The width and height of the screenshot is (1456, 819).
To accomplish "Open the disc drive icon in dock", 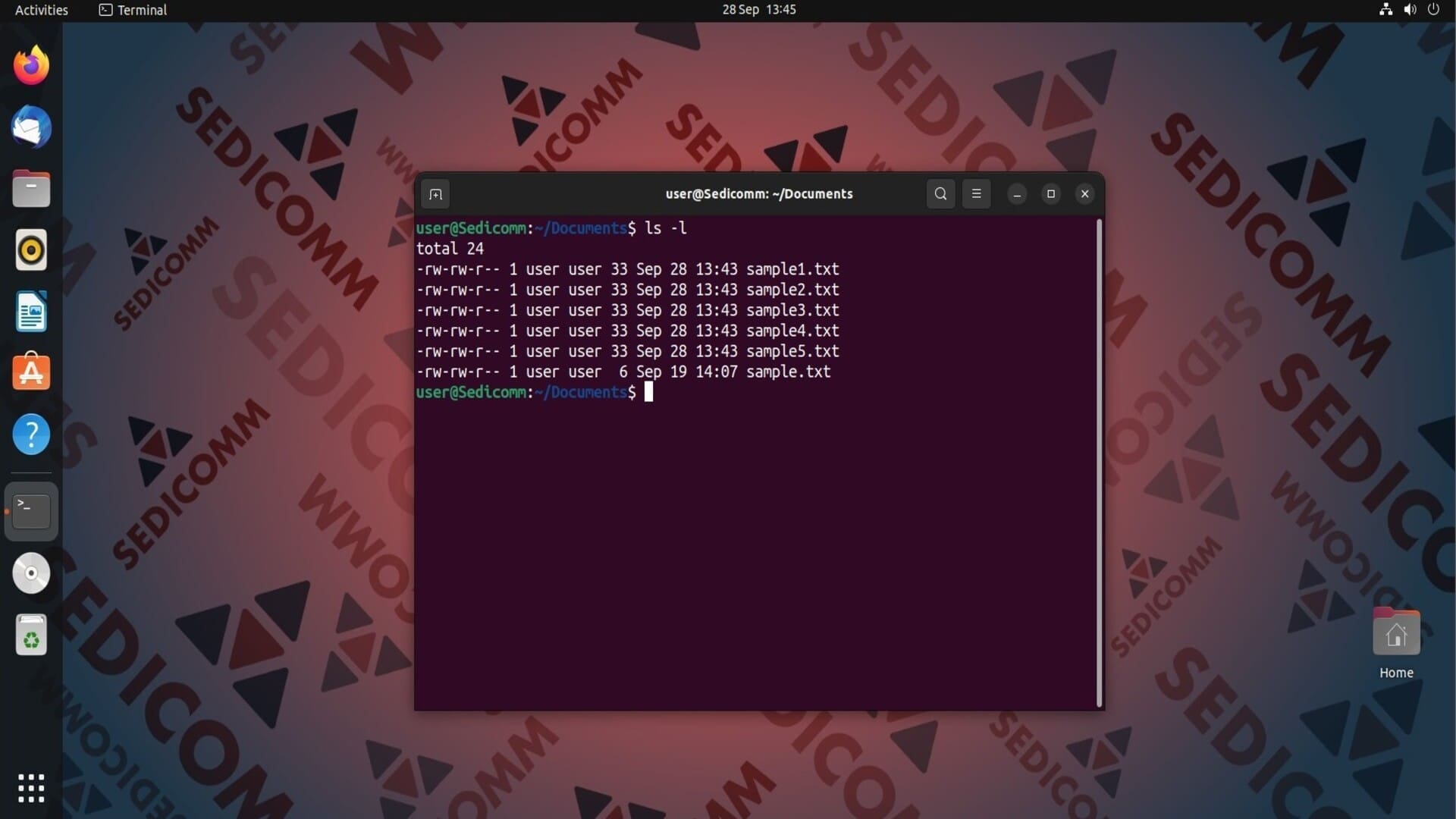I will coord(31,573).
